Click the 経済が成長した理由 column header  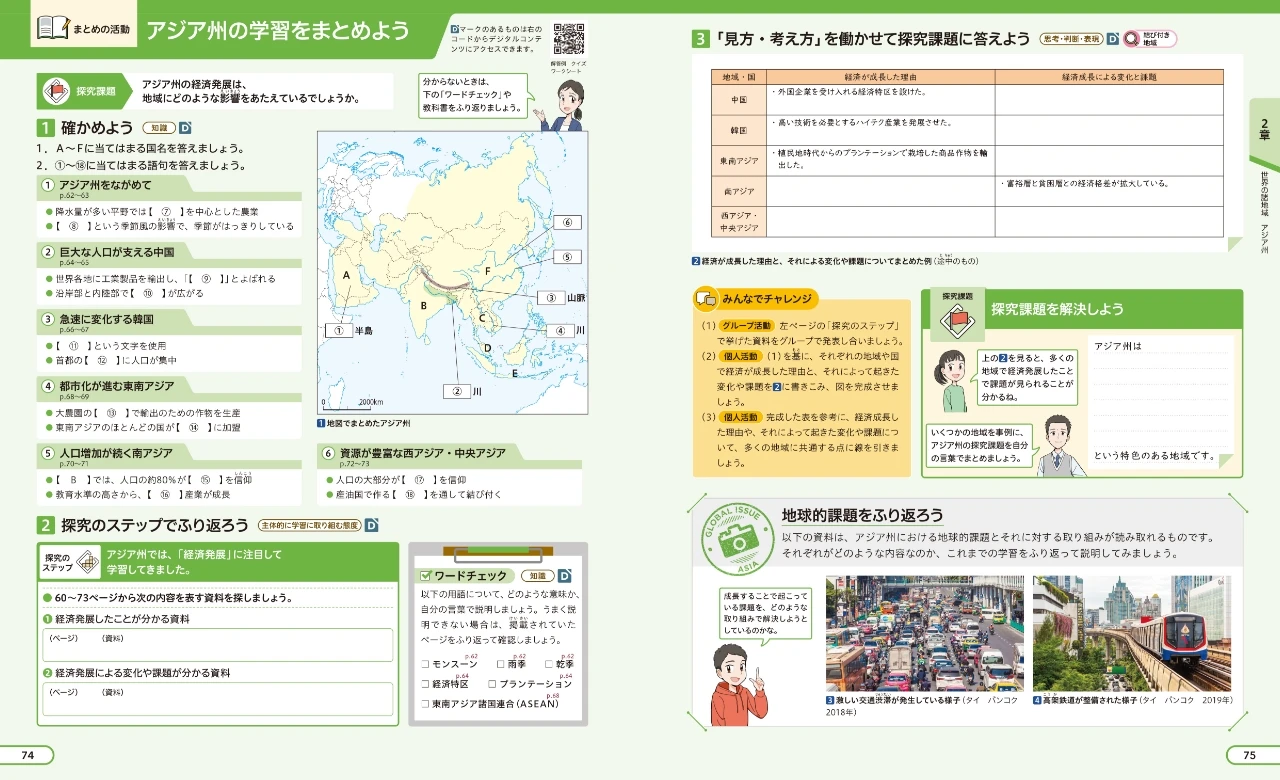click(x=881, y=77)
